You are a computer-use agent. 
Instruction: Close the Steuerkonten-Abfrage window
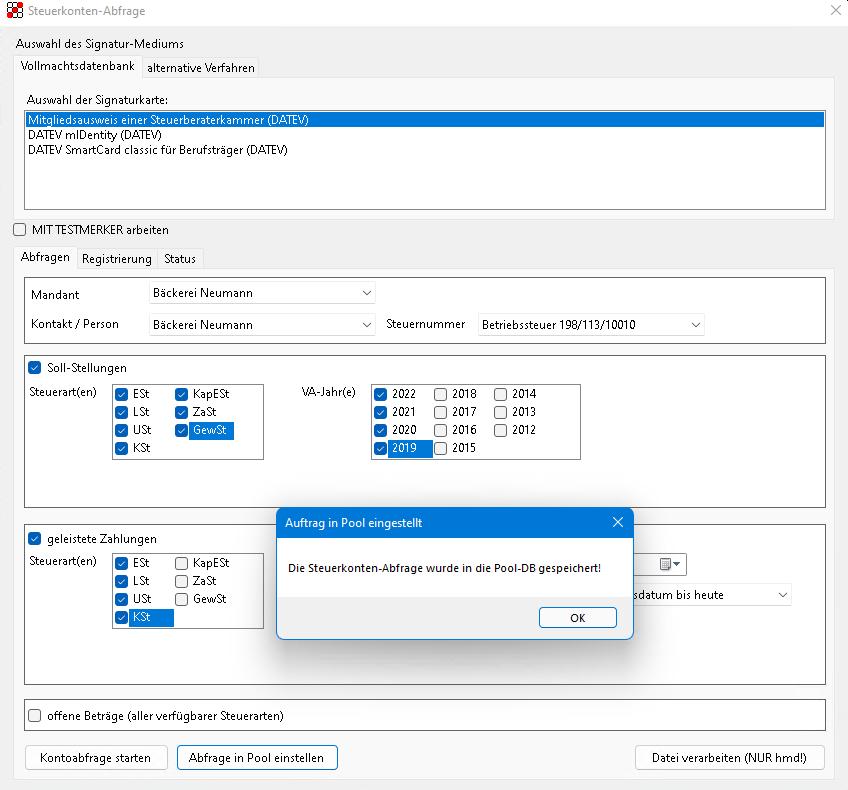[835, 11]
